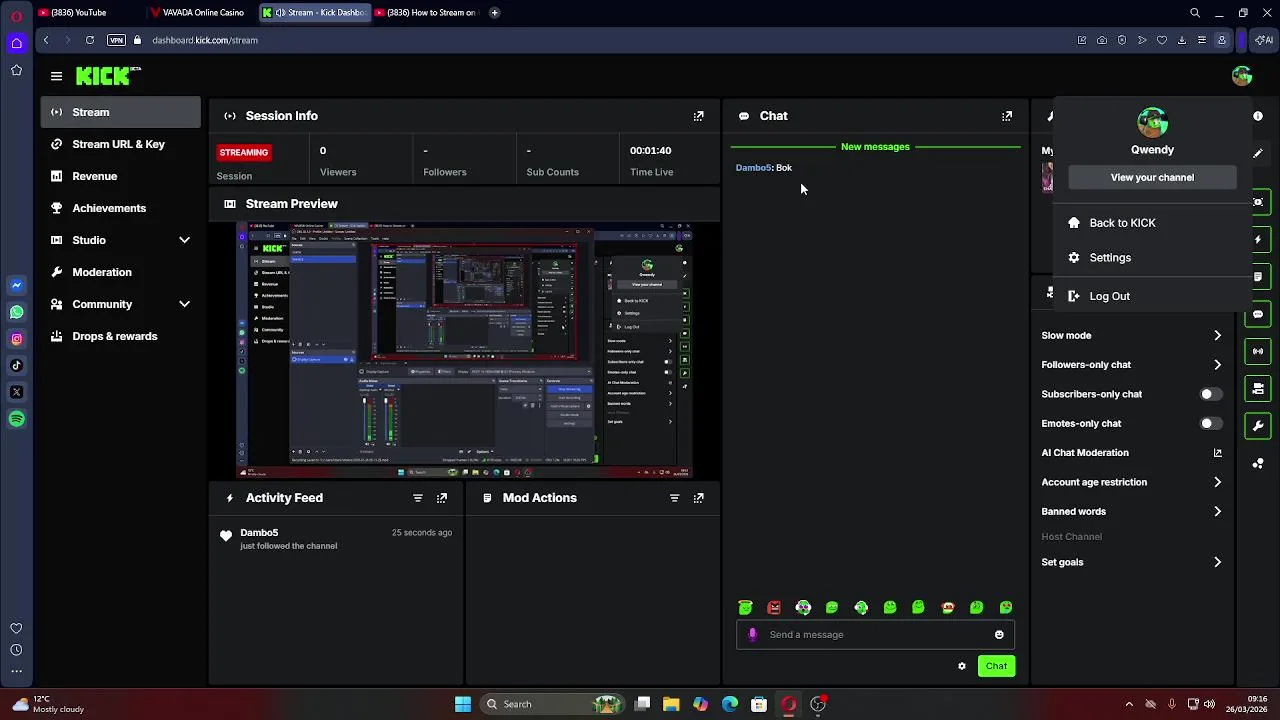
Task: Click the camera icon in right rail
Action: tap(1258, 202)
